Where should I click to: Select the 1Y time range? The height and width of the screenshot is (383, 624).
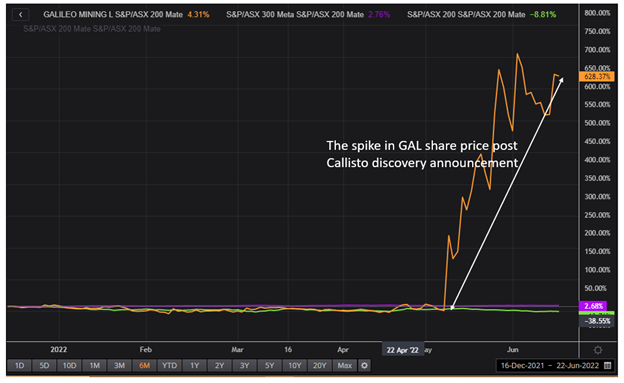pos(195,365)
